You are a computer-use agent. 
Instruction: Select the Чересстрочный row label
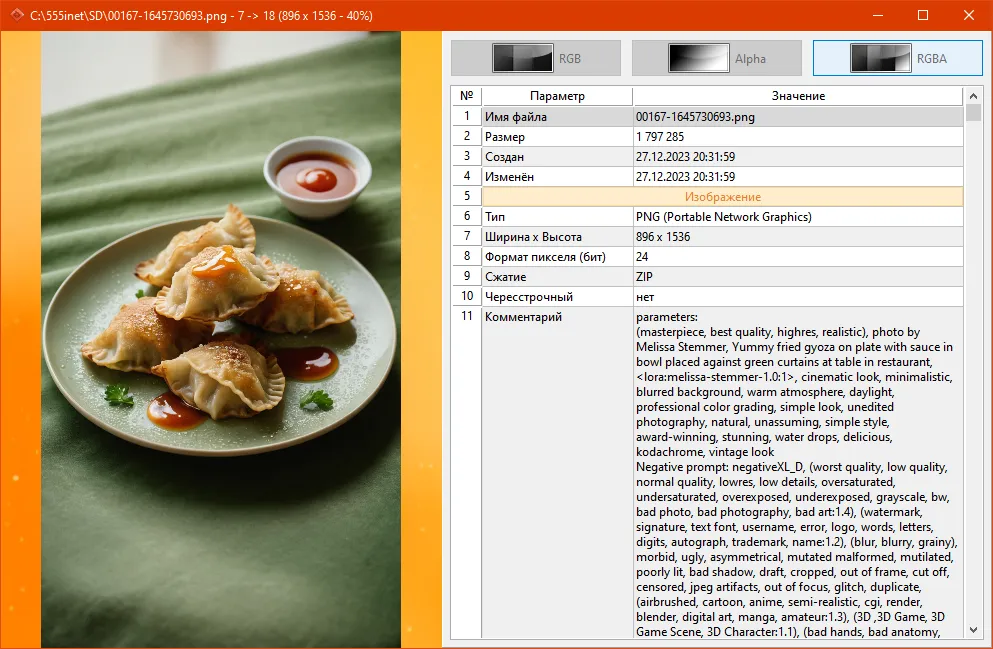[557, 297]
